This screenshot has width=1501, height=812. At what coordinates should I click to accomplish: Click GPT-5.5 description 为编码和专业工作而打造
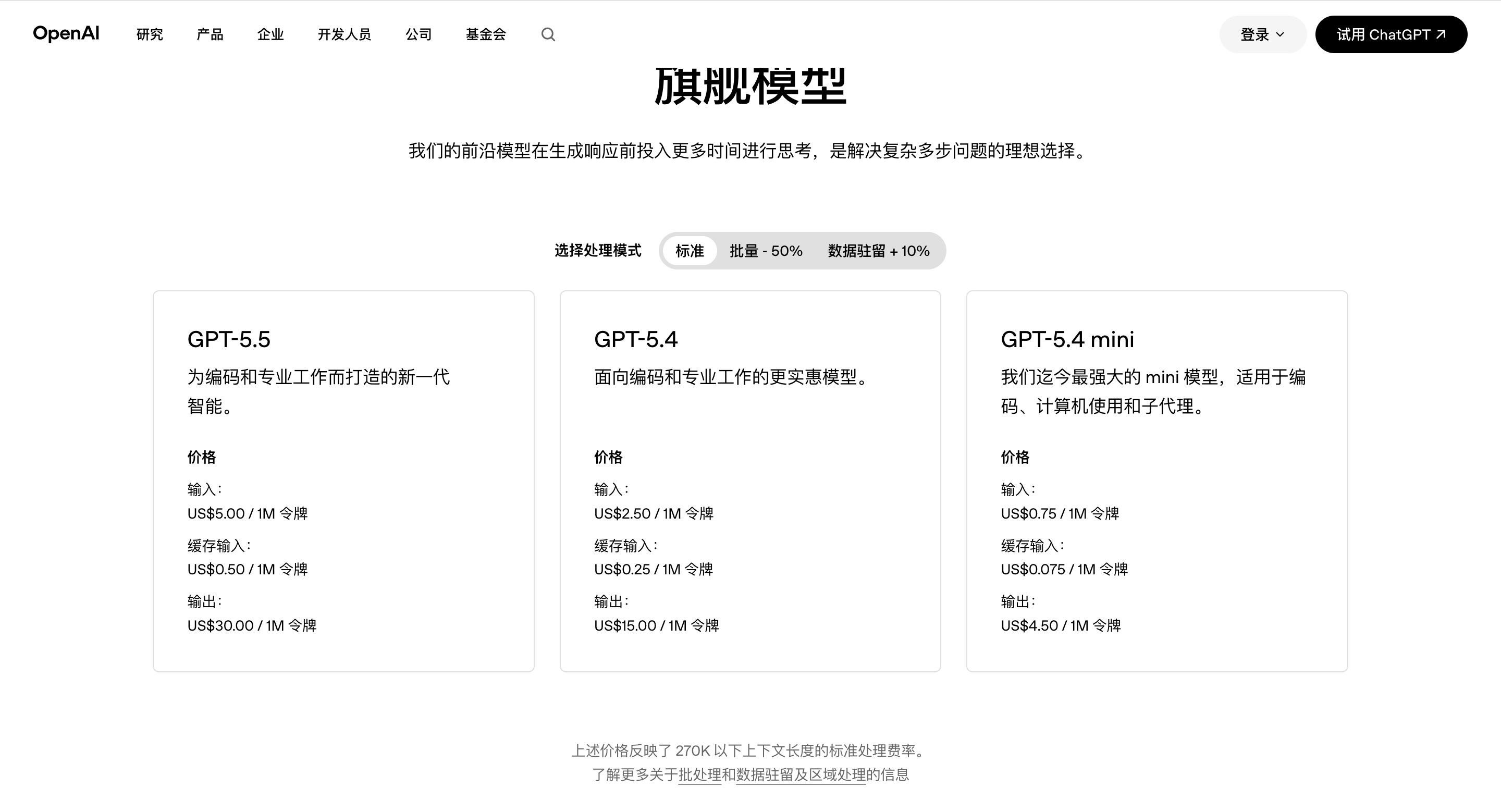[319, 391]
